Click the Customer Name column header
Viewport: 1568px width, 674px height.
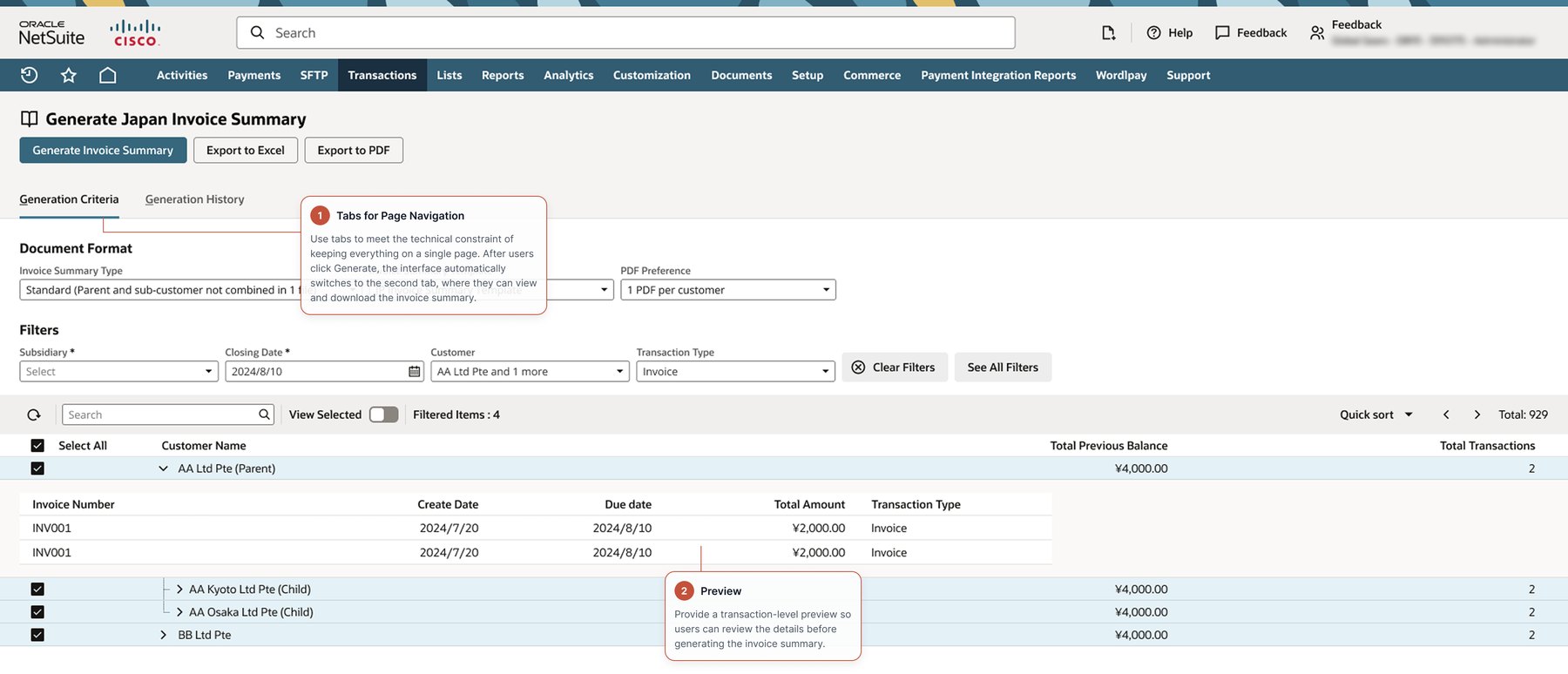[x=204, y=445]
